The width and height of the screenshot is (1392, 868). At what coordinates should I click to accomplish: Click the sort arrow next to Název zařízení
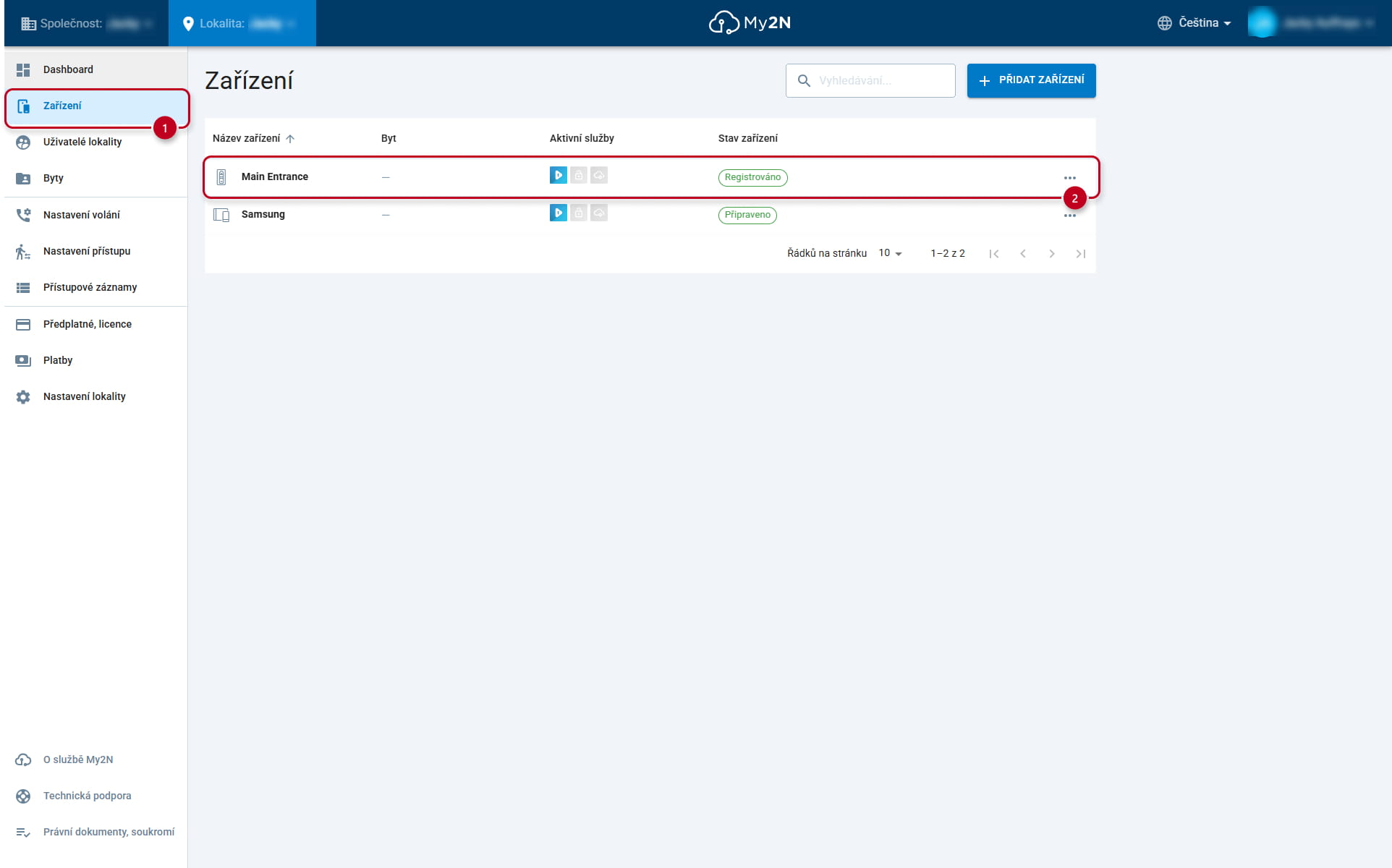click(x=290, y=139)
